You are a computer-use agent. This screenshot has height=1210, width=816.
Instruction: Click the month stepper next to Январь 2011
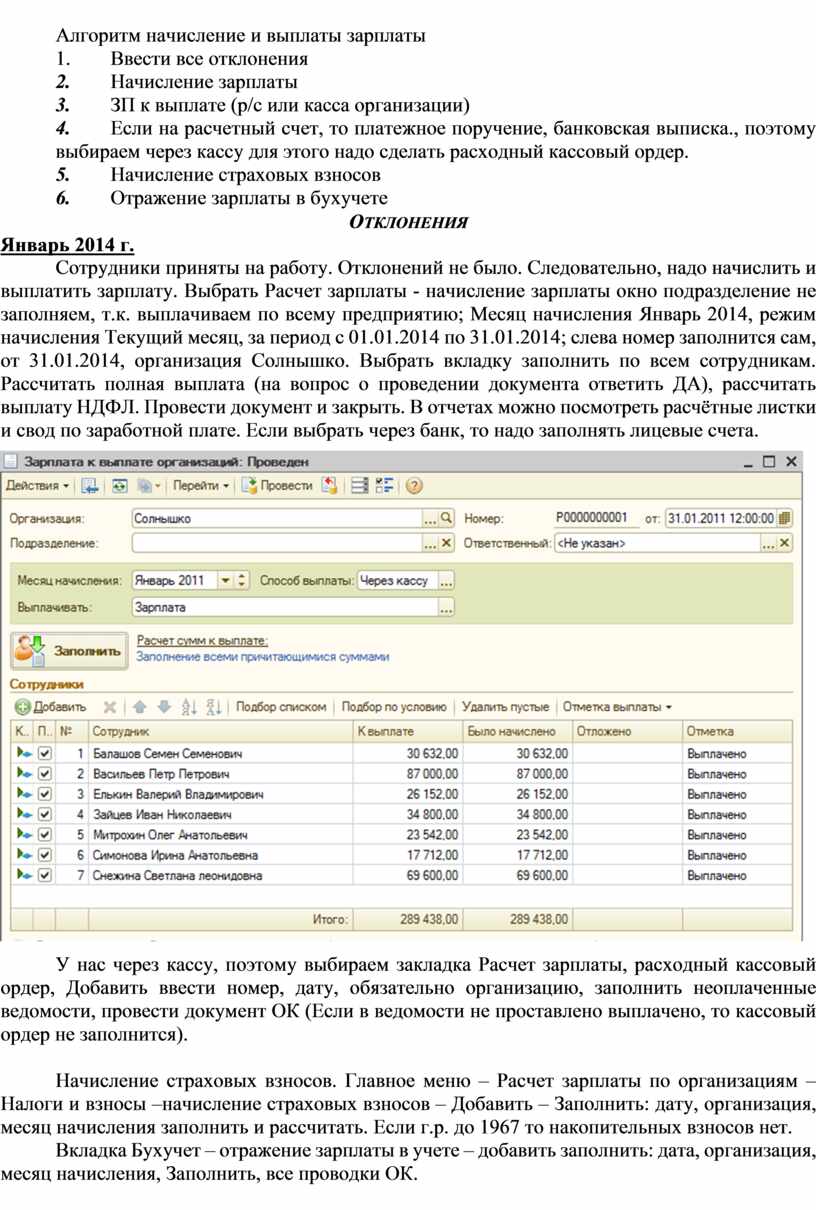tap(242, 581)
